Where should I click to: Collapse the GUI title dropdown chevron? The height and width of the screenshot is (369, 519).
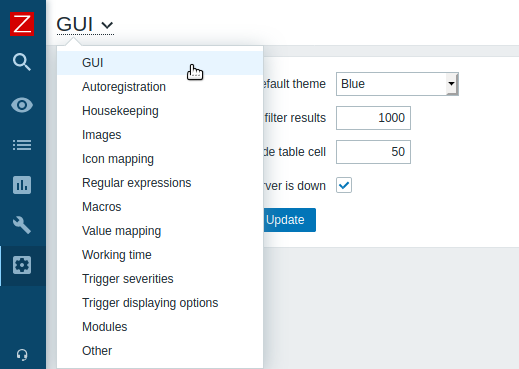point(107,25)
